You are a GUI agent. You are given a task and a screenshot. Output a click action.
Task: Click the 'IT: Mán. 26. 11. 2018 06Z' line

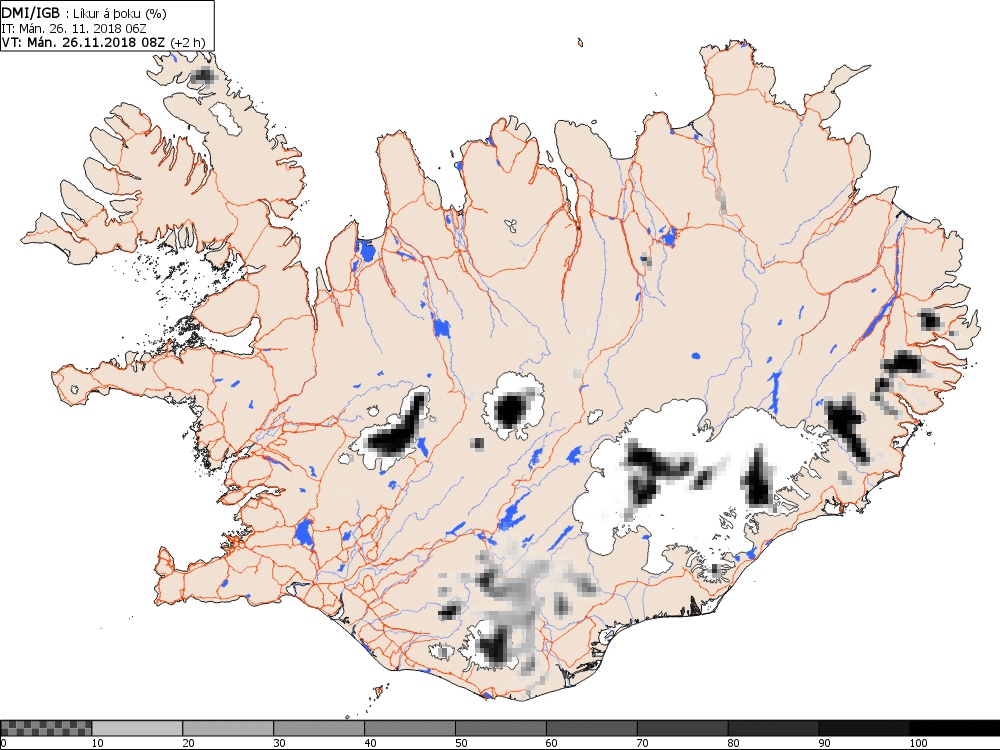[75, 28]
